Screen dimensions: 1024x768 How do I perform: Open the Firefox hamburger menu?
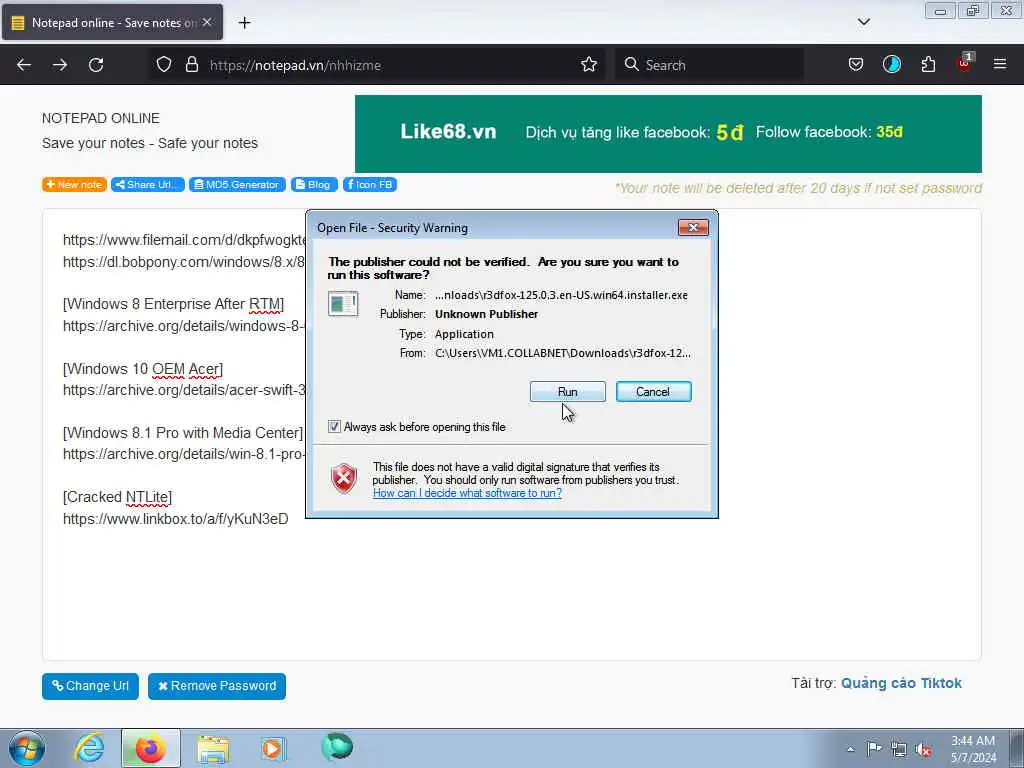point(1000,64)
